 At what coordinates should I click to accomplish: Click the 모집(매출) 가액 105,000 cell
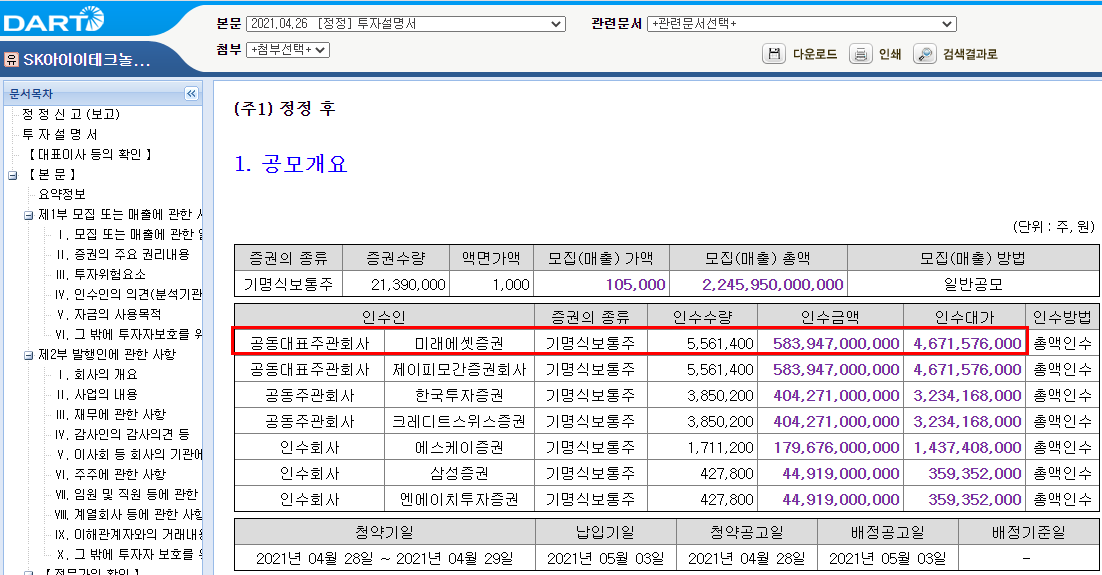(x=602, y=284)
